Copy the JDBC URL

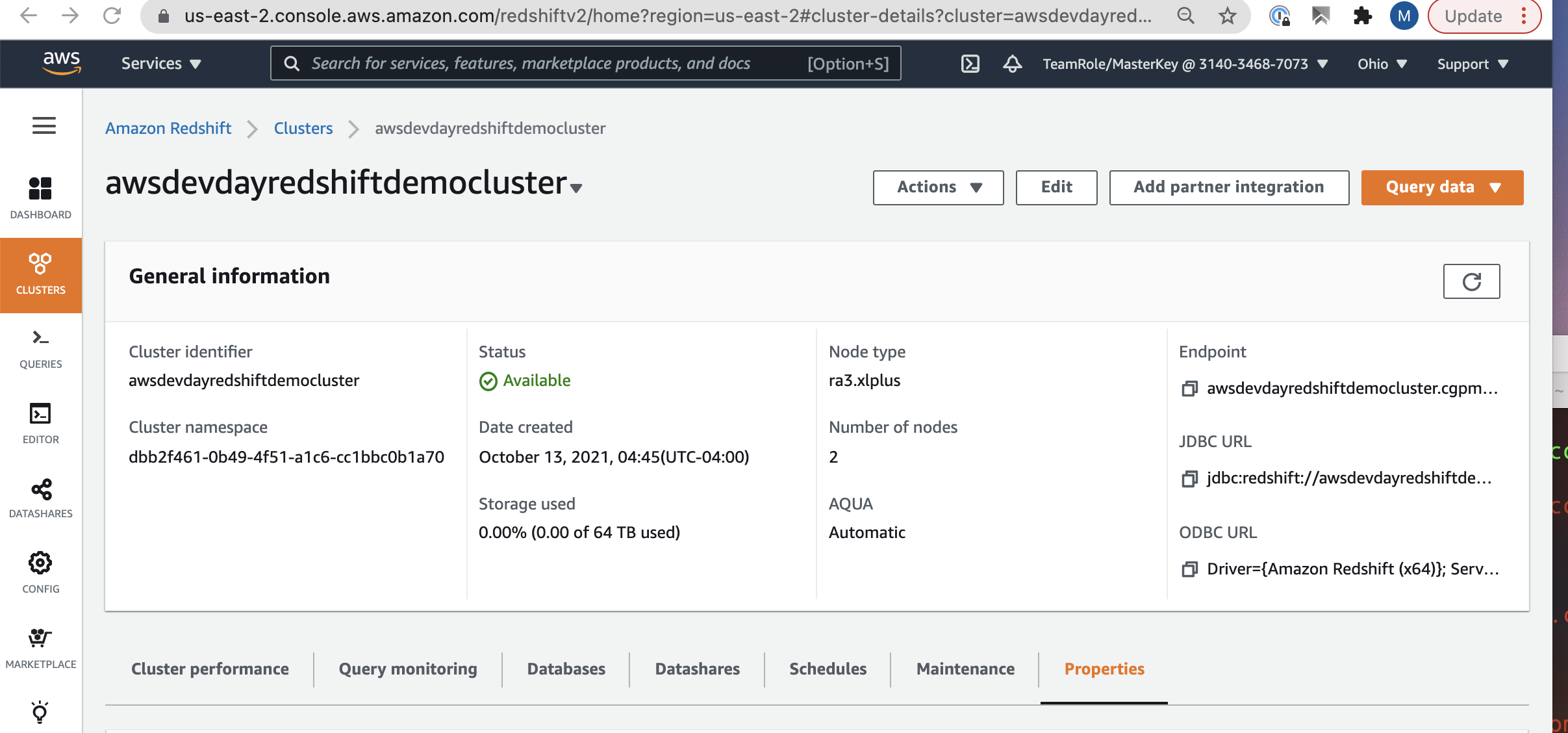coord(1189,479)
